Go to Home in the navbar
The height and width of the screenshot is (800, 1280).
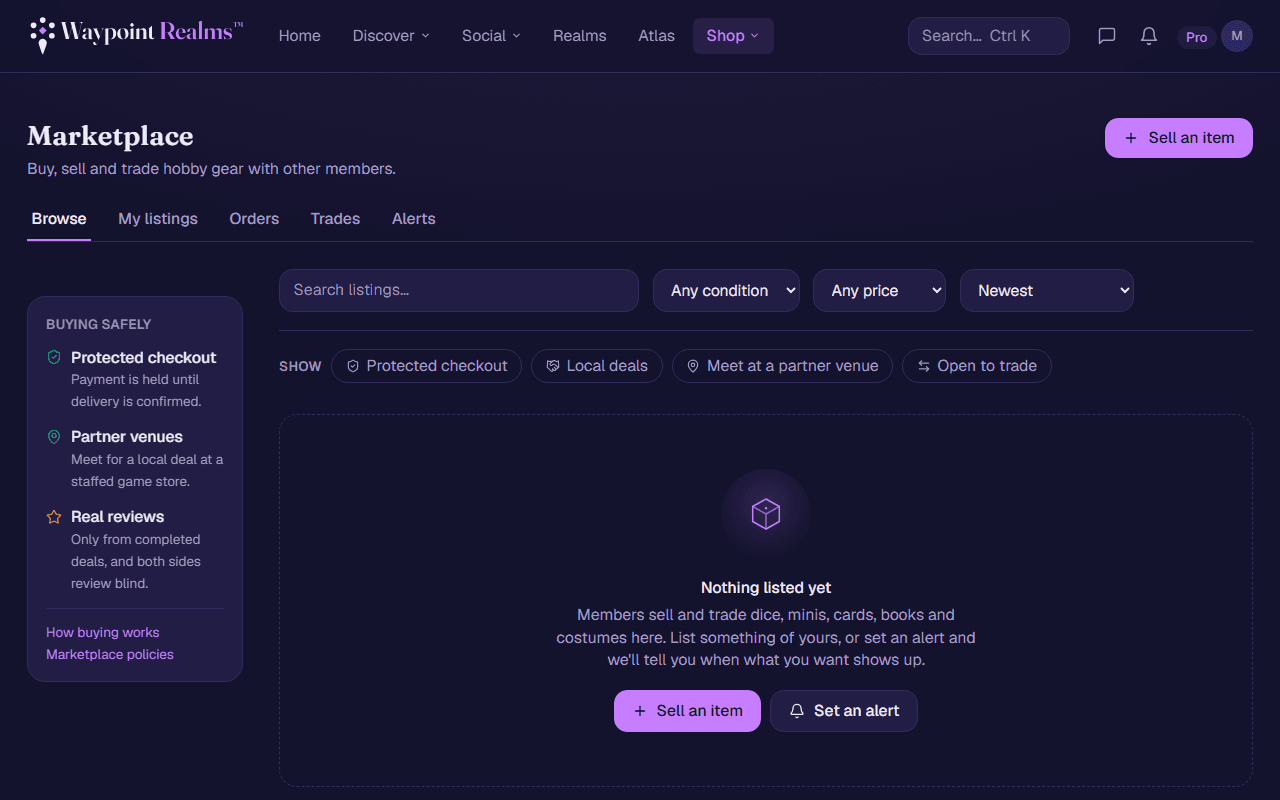300,36
